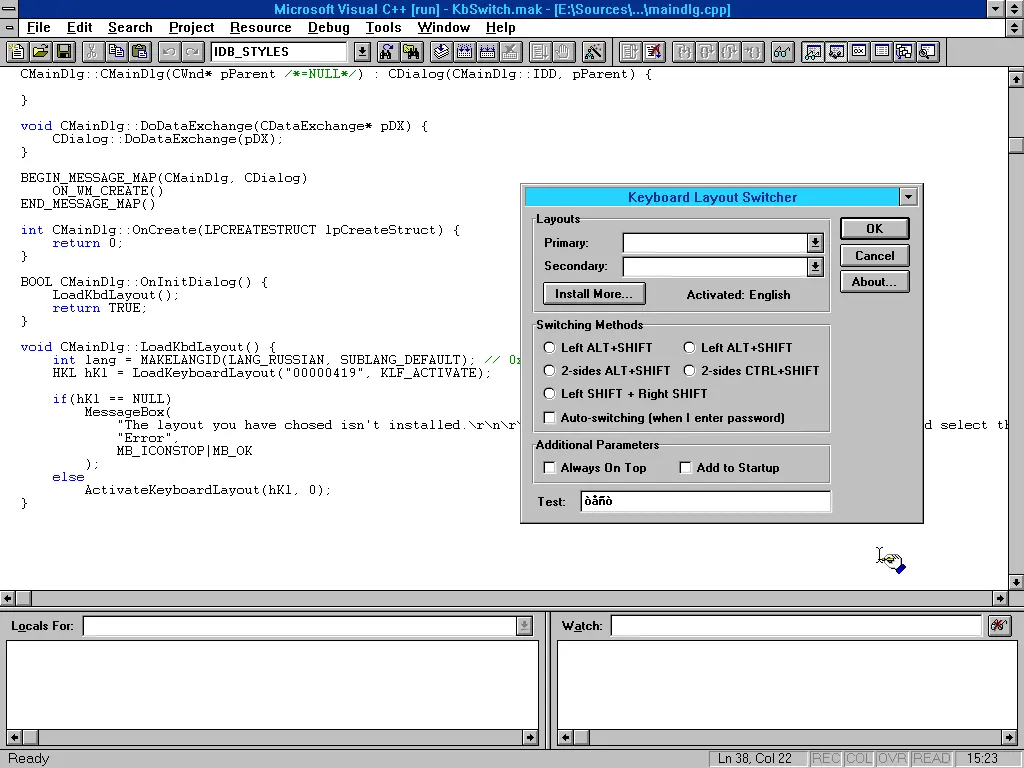The image size is (1024, 768).
Task: Enable the Auto-switching checkbox
Action: click(549, 417)
